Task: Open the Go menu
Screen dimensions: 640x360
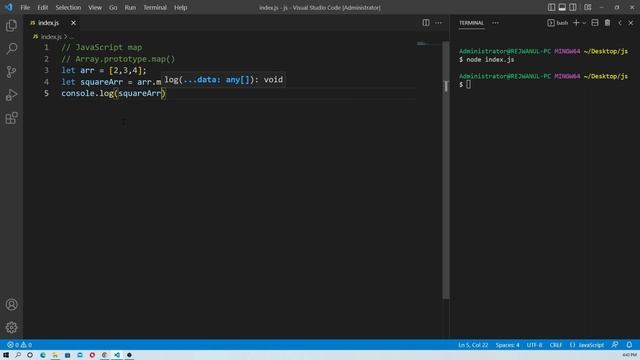Action: click(113, 7)
